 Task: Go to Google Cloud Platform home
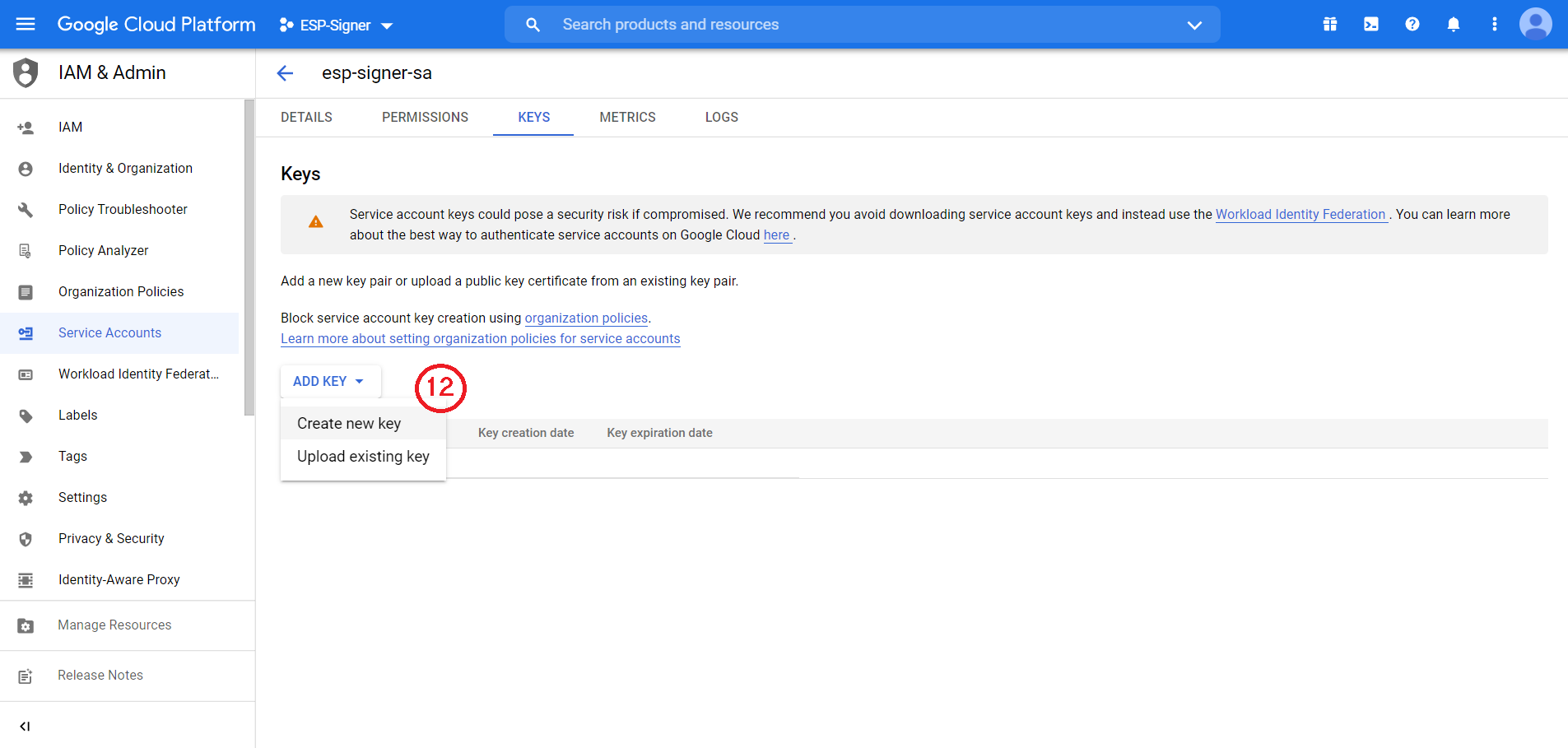(156, 25)
